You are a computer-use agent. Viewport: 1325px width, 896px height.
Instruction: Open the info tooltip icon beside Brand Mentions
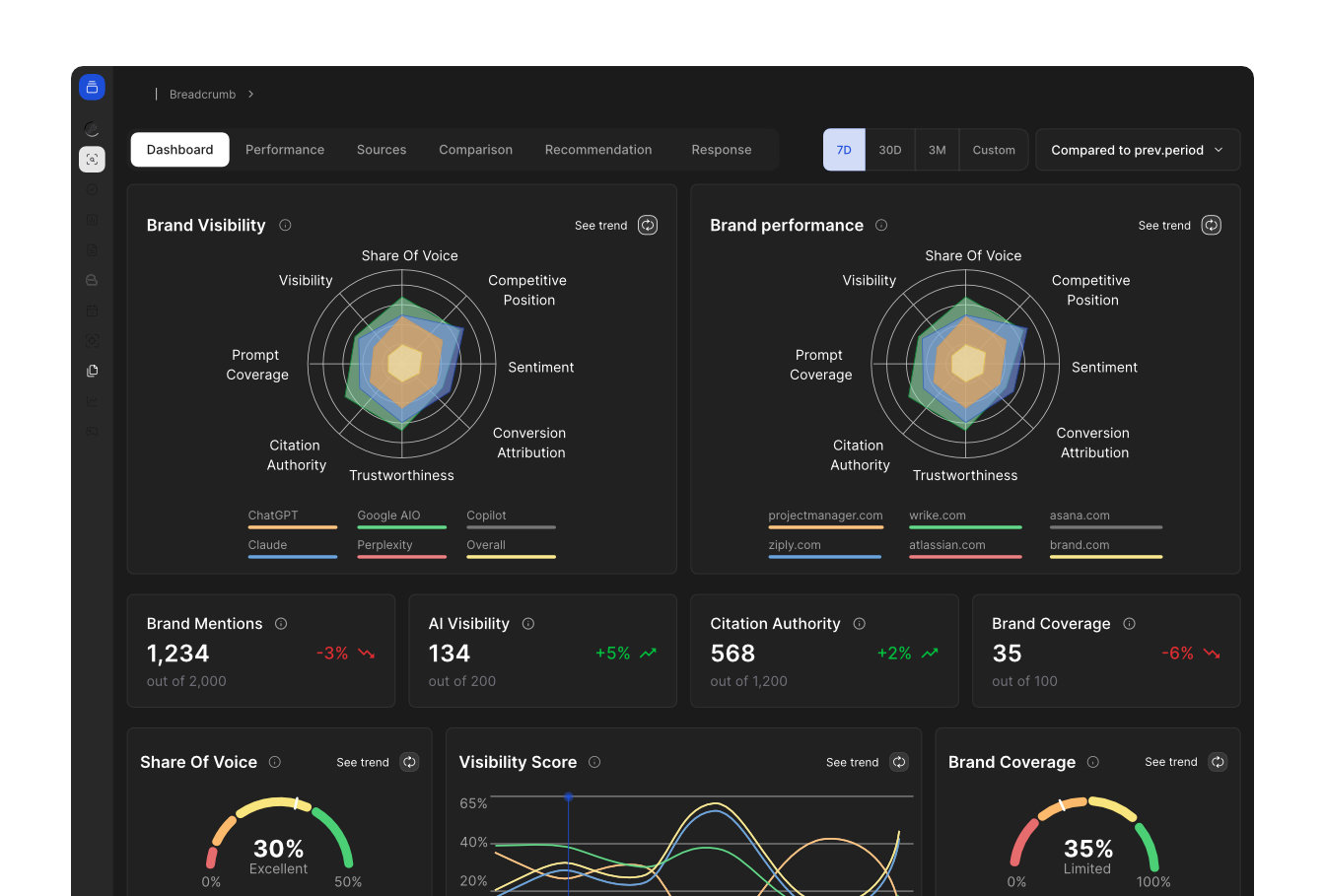click(281, 623)
